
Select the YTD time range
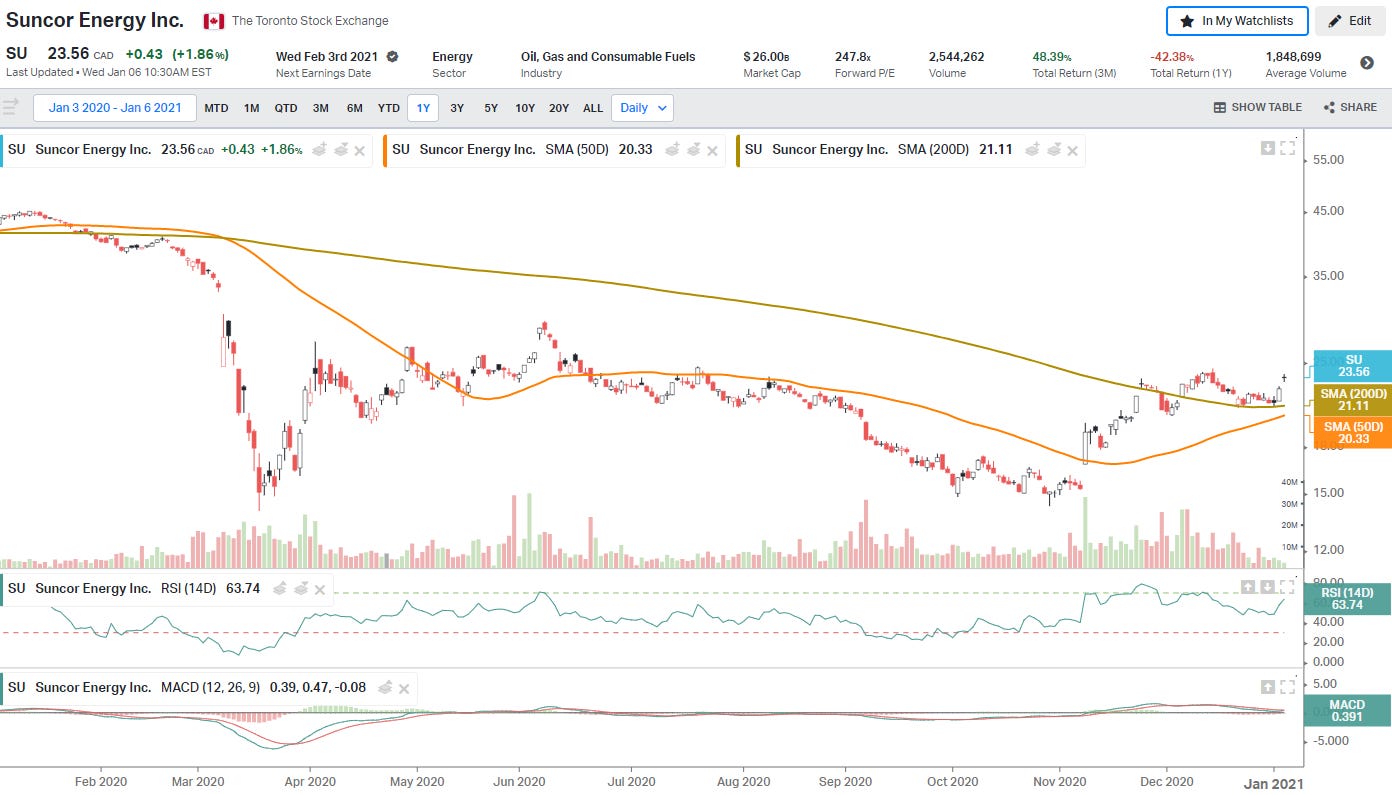[388, 108]
